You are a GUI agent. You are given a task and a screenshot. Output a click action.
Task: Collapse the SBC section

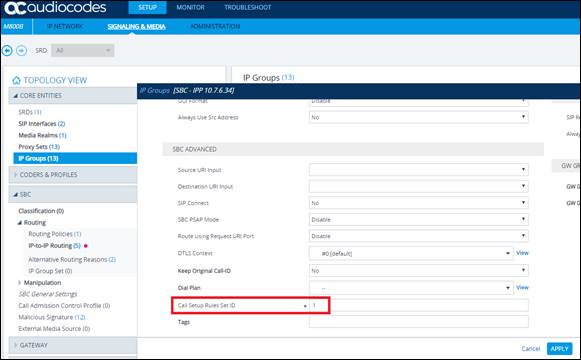[73, 194]
